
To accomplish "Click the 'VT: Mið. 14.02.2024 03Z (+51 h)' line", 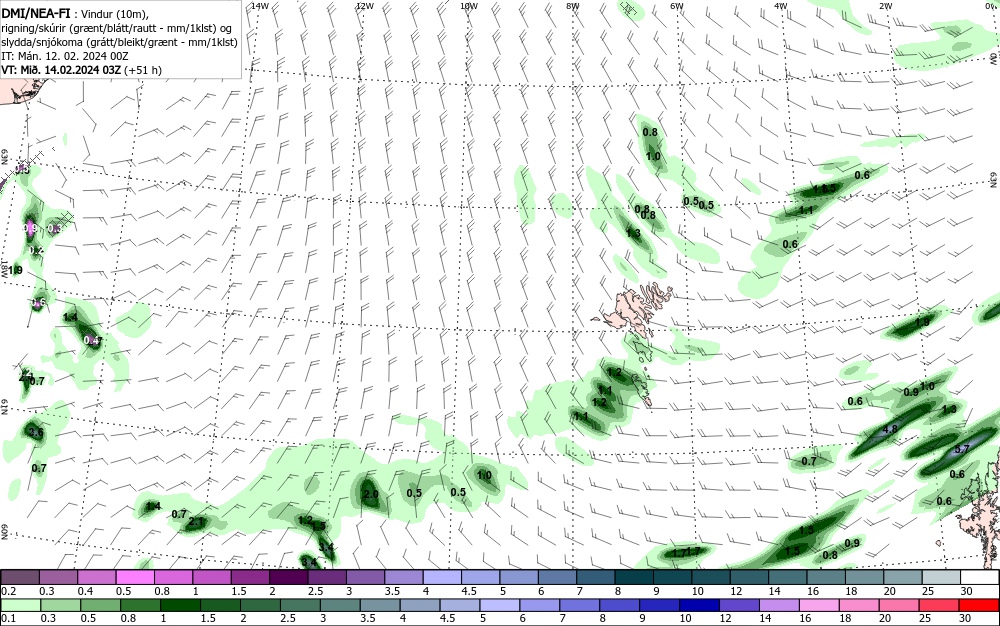I will (82, 70).
